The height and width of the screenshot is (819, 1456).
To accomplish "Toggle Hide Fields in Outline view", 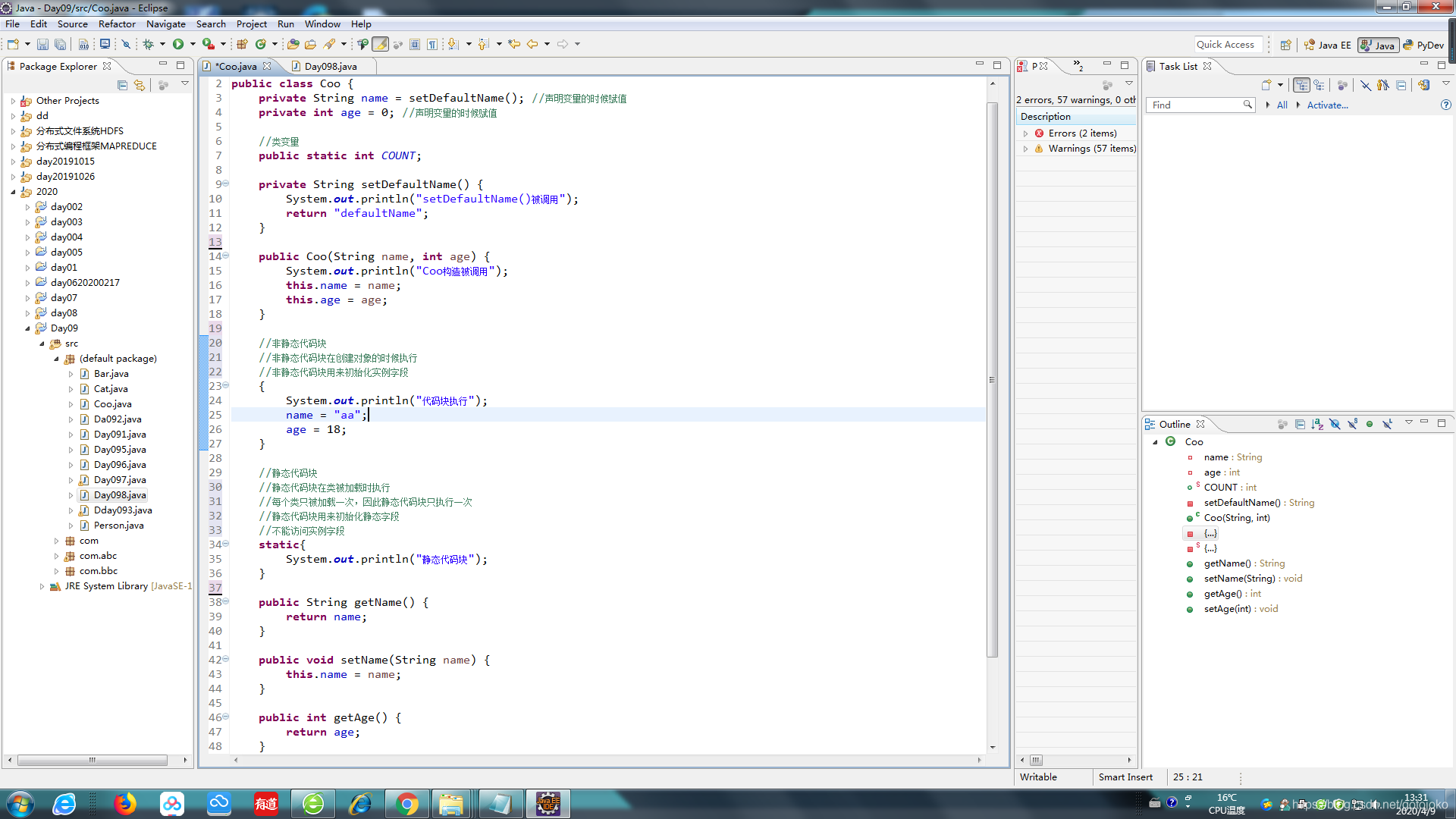I will [x=1335, y=424].
